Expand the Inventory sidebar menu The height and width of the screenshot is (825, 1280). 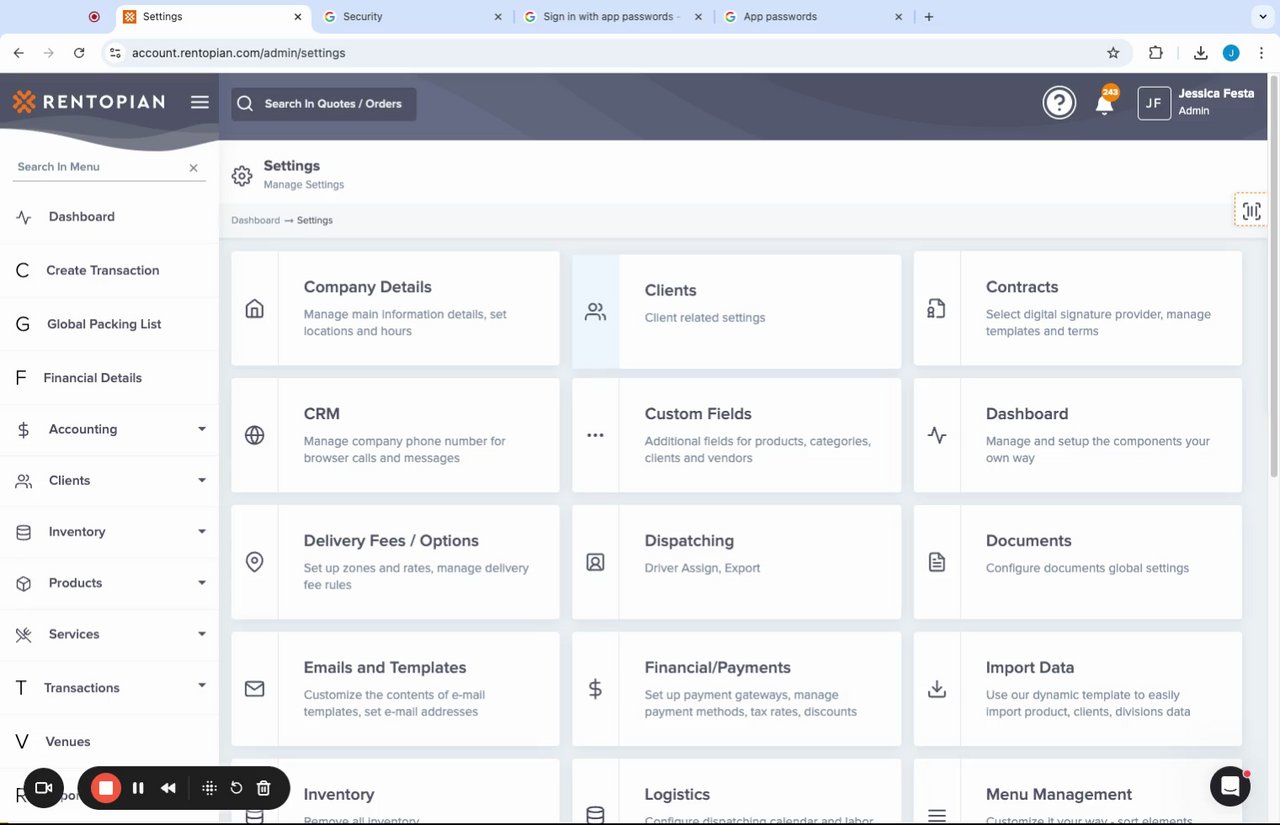pyautogui.click(x=109, y=532)
